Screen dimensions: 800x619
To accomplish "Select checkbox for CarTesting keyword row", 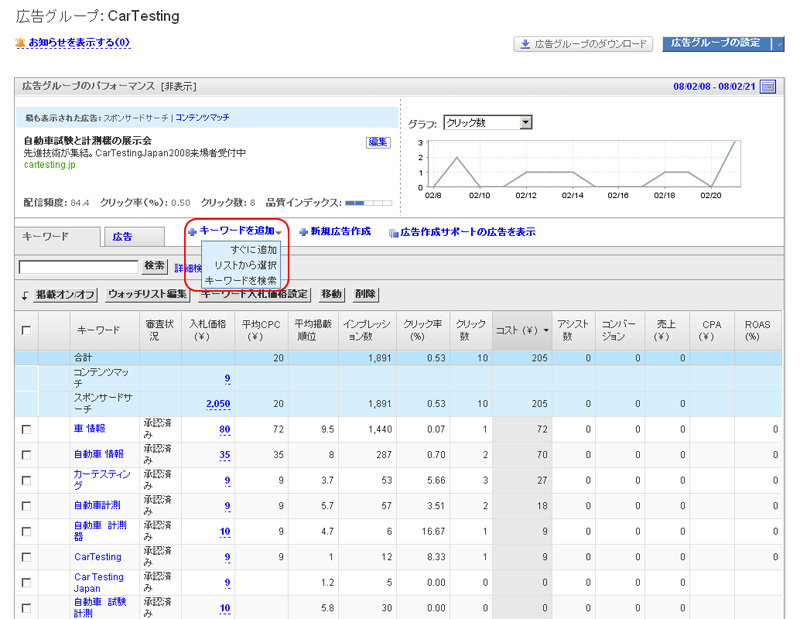I will pyautogui.click(x=26, y=557).
